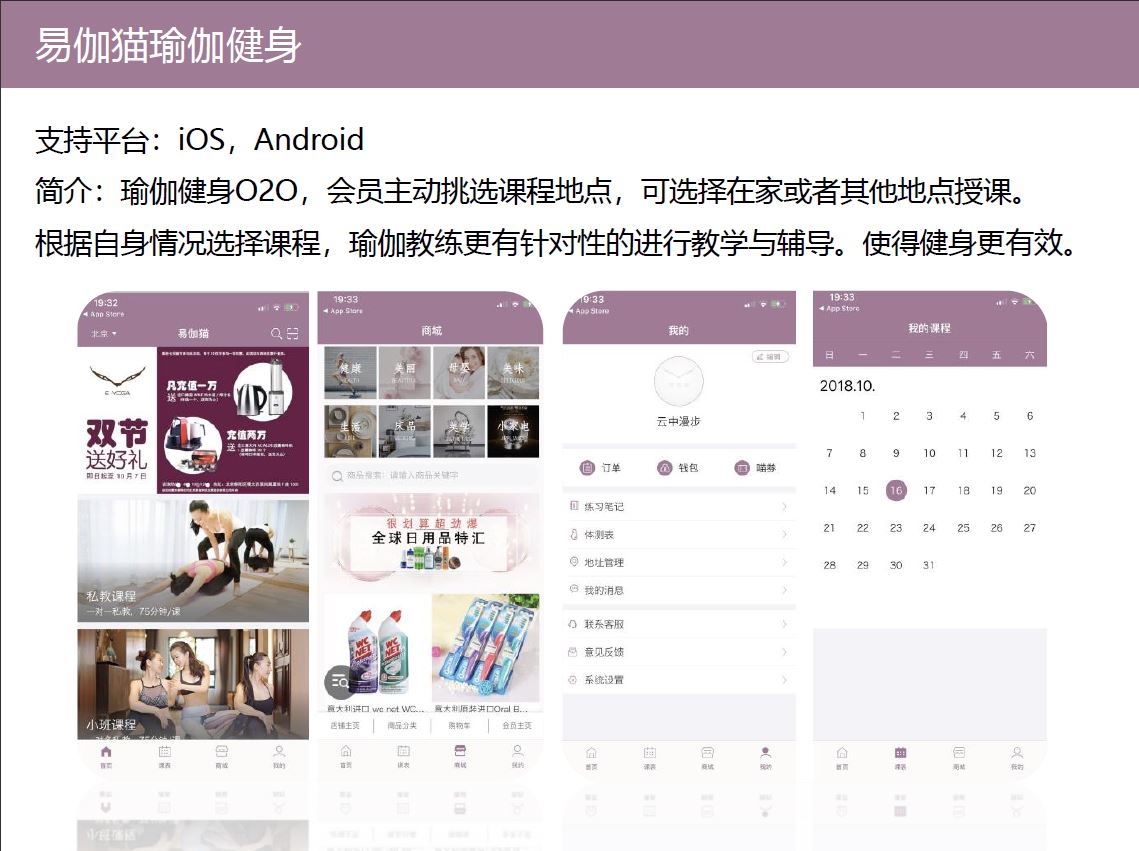Tap 课表 calendar icon in third phone's tab bar
The width and height of the screenshot is (1139, 851).
pyautogui.click(x=649, y=753)
